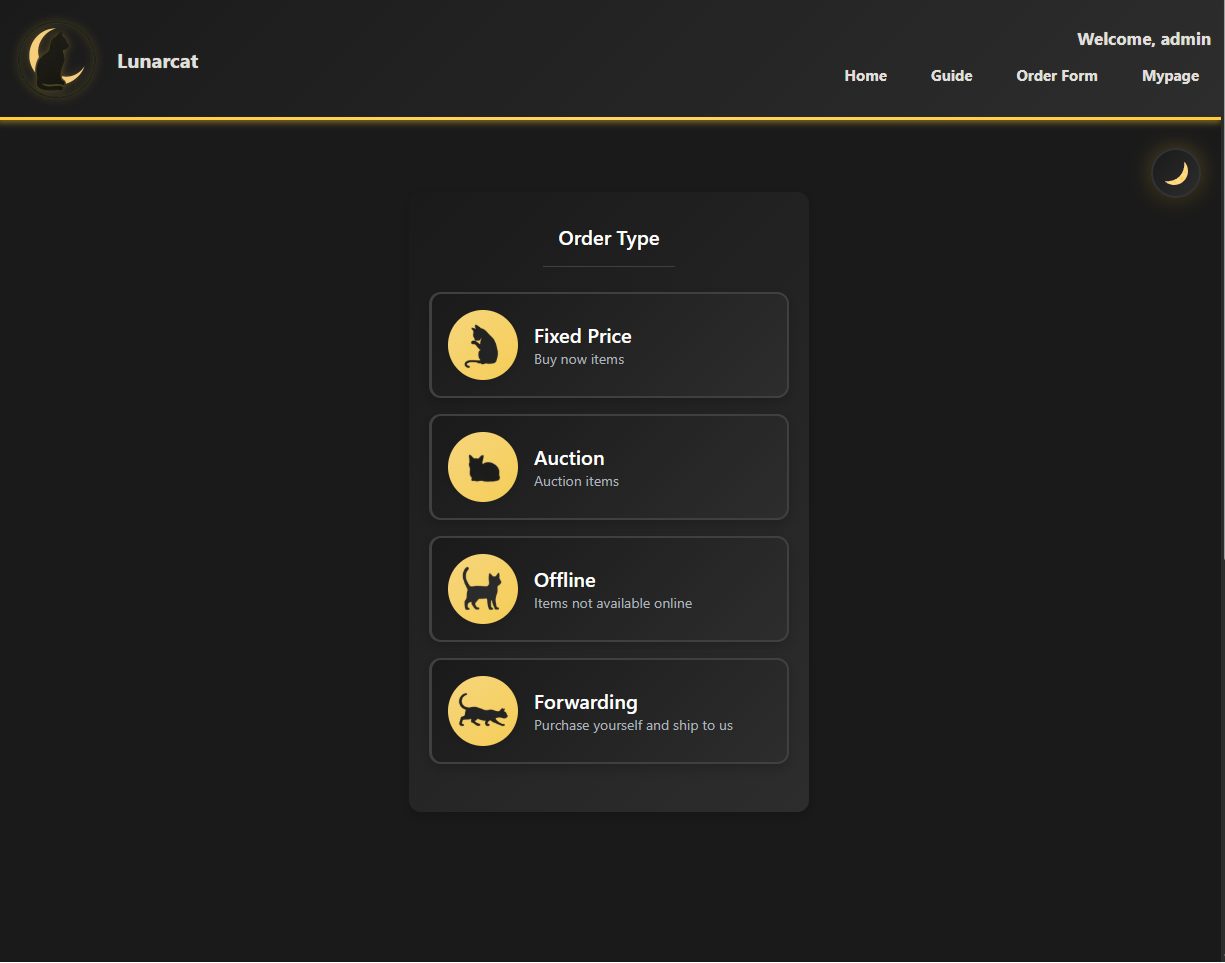Click the standing cat icon for Offline
The height and width of the screenshot is (963, 1225).
[x=483, y=589]
